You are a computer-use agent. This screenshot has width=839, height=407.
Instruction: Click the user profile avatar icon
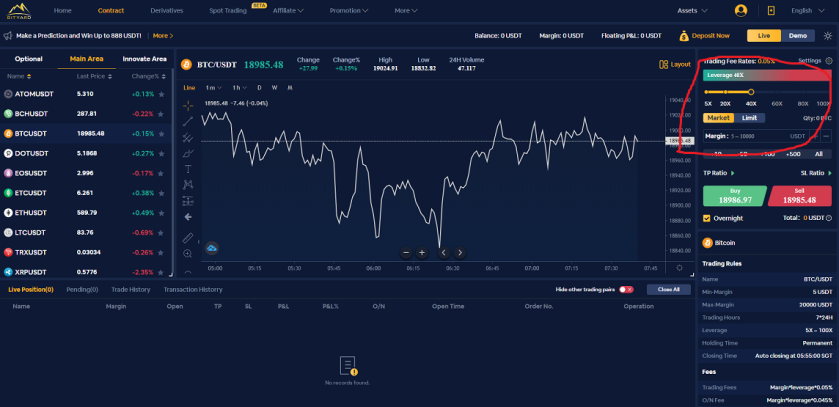(x=741, y=10)
